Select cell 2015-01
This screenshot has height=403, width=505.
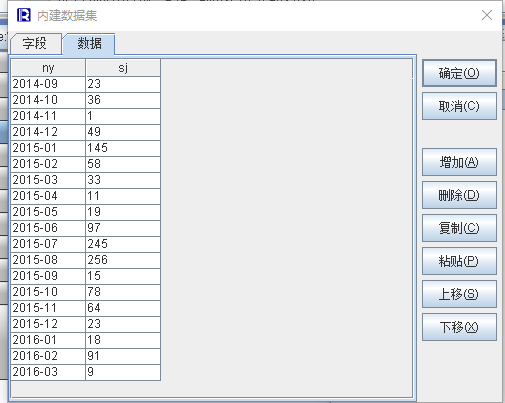coord(48,148)
